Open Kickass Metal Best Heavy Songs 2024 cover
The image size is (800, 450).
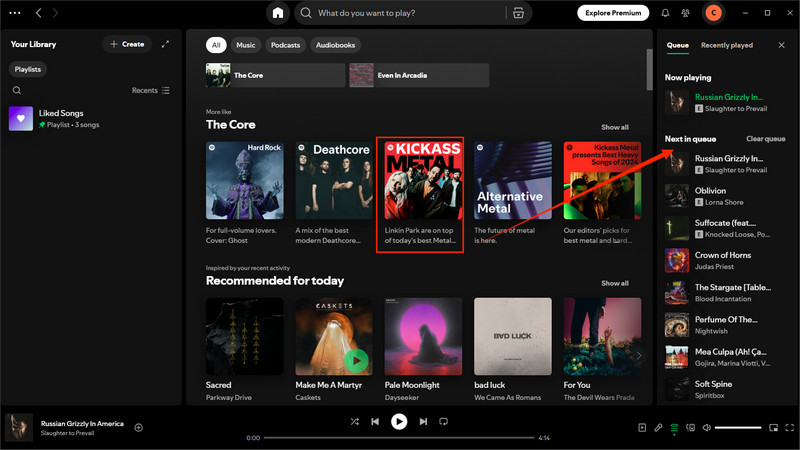click(x=602, y=181)
